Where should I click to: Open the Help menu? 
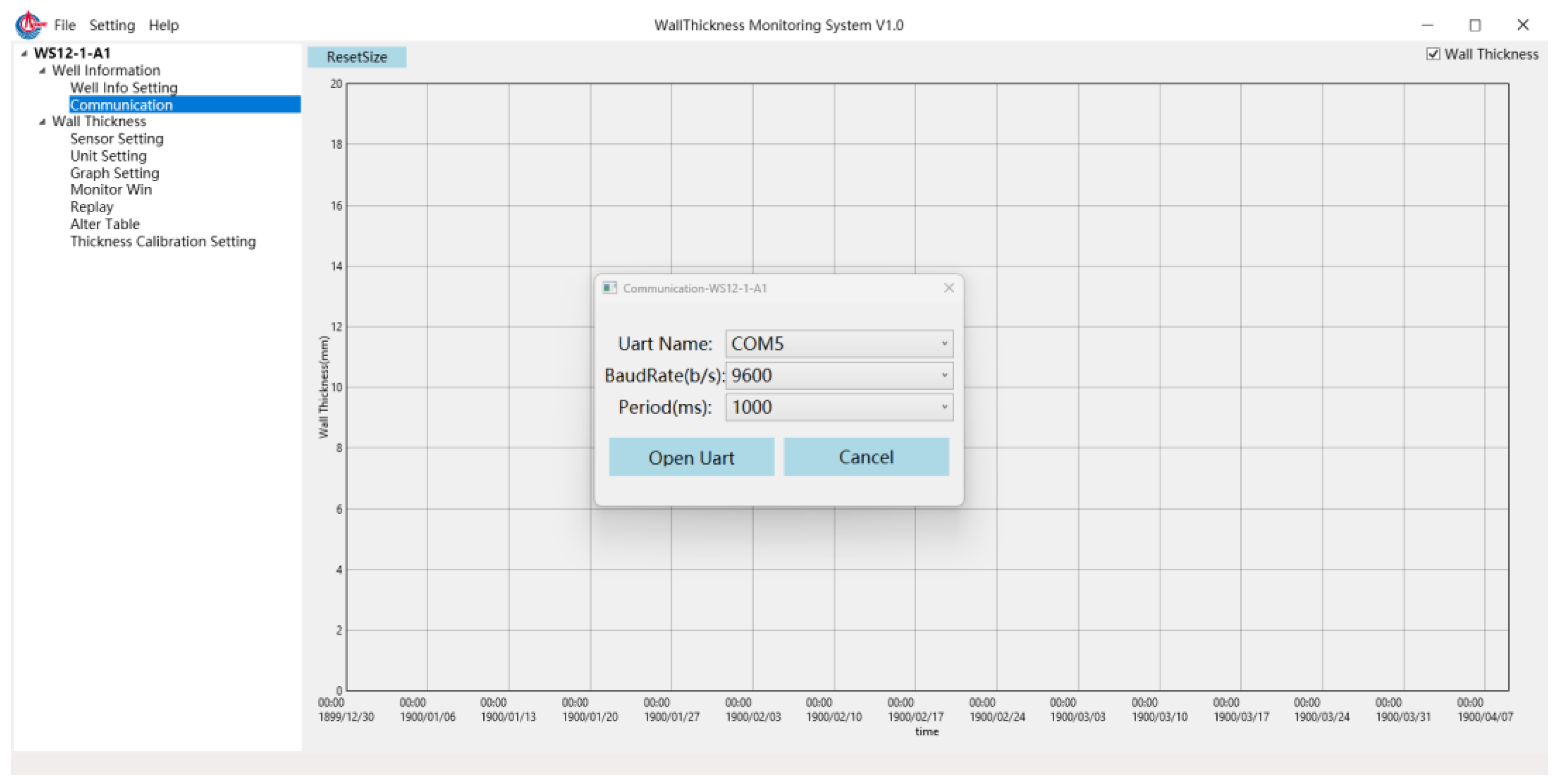click(163, 25)
